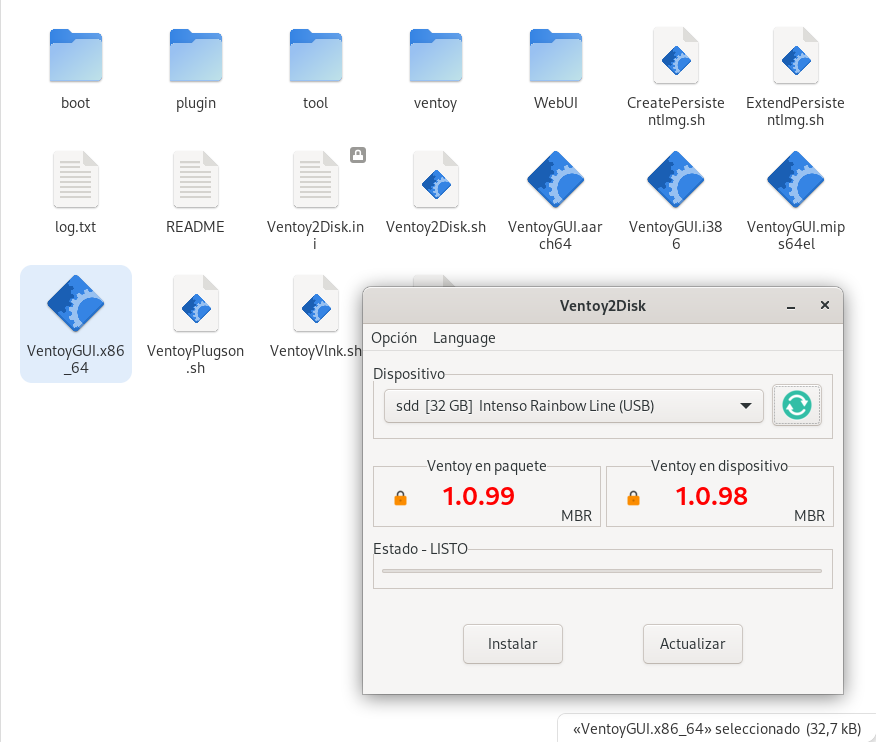876x742 pixels.
Task: Click package version 1.0.99
Action: tap(478, 496)
